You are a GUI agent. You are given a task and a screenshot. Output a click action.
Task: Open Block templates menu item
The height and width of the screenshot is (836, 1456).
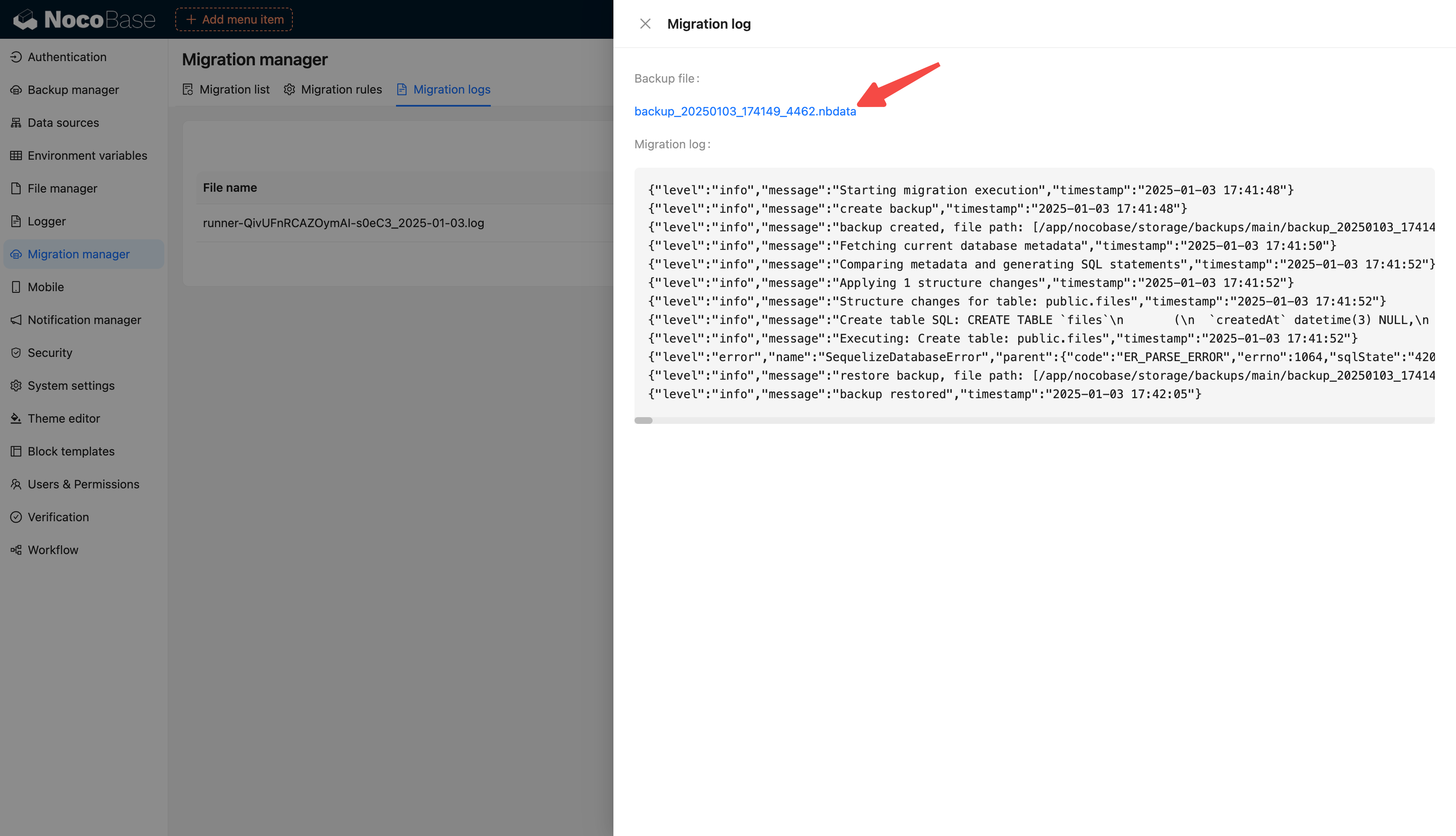pyautogui.click(x=71, y=451)
